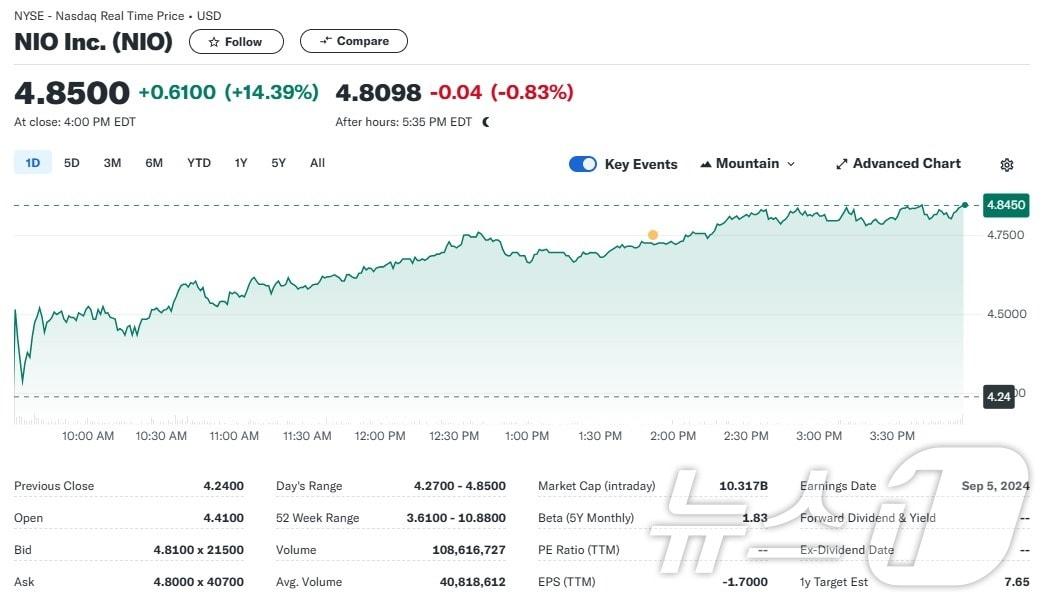Select the 1Y time range
This screenshot has width=1048, height=605.
pyautogui.click(x=241, y=163)
